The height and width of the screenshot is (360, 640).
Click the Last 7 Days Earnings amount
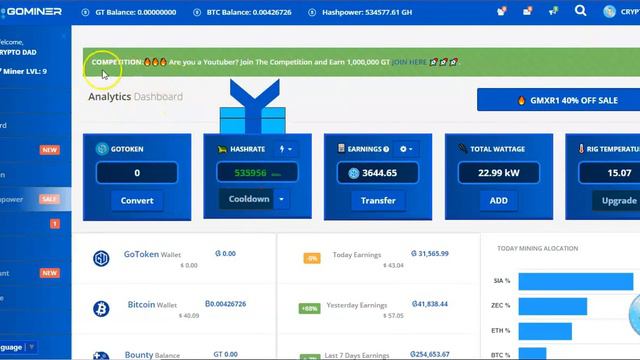click(430, 354)
